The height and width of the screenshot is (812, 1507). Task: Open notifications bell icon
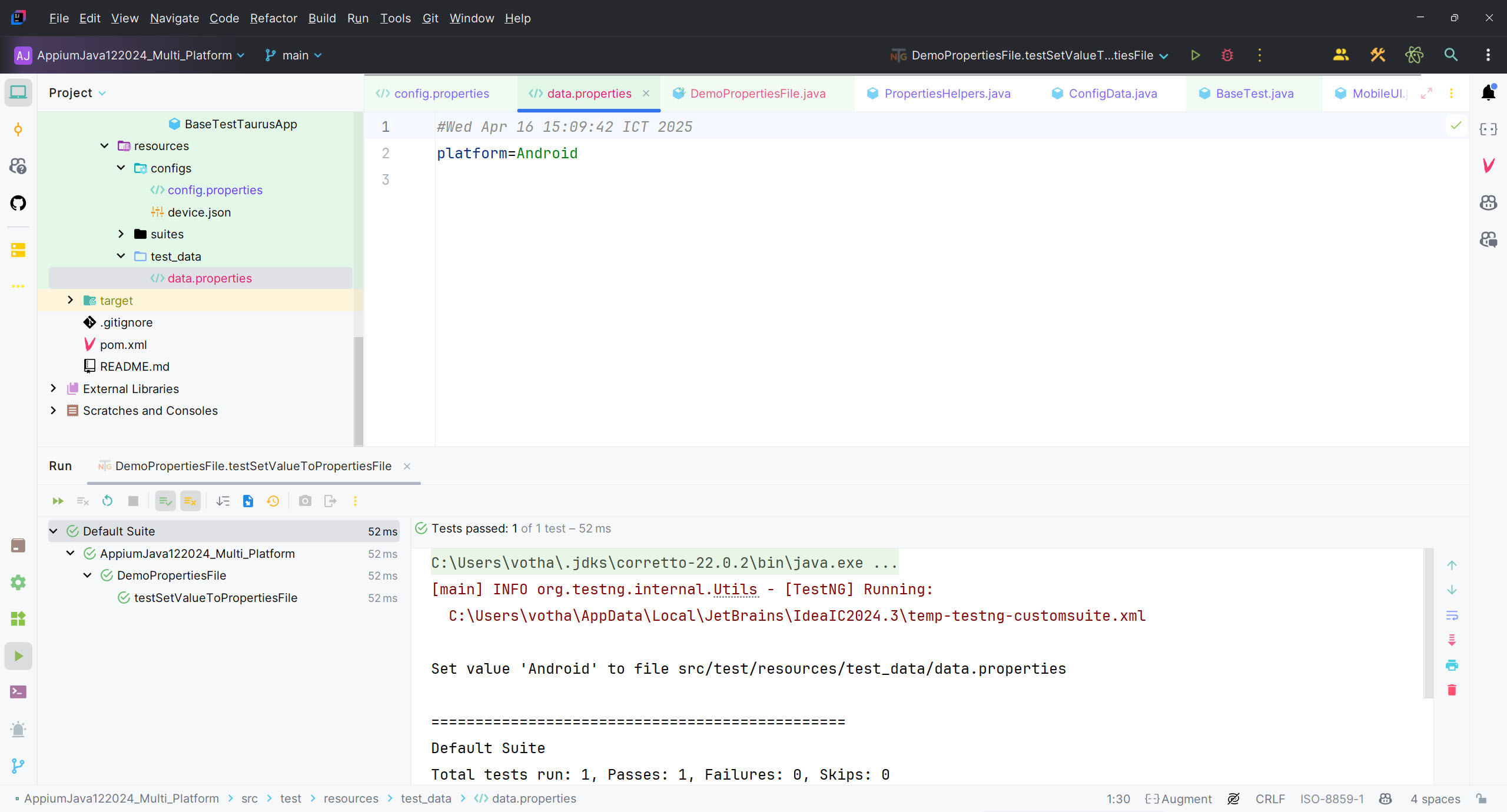click(1488, 92)
